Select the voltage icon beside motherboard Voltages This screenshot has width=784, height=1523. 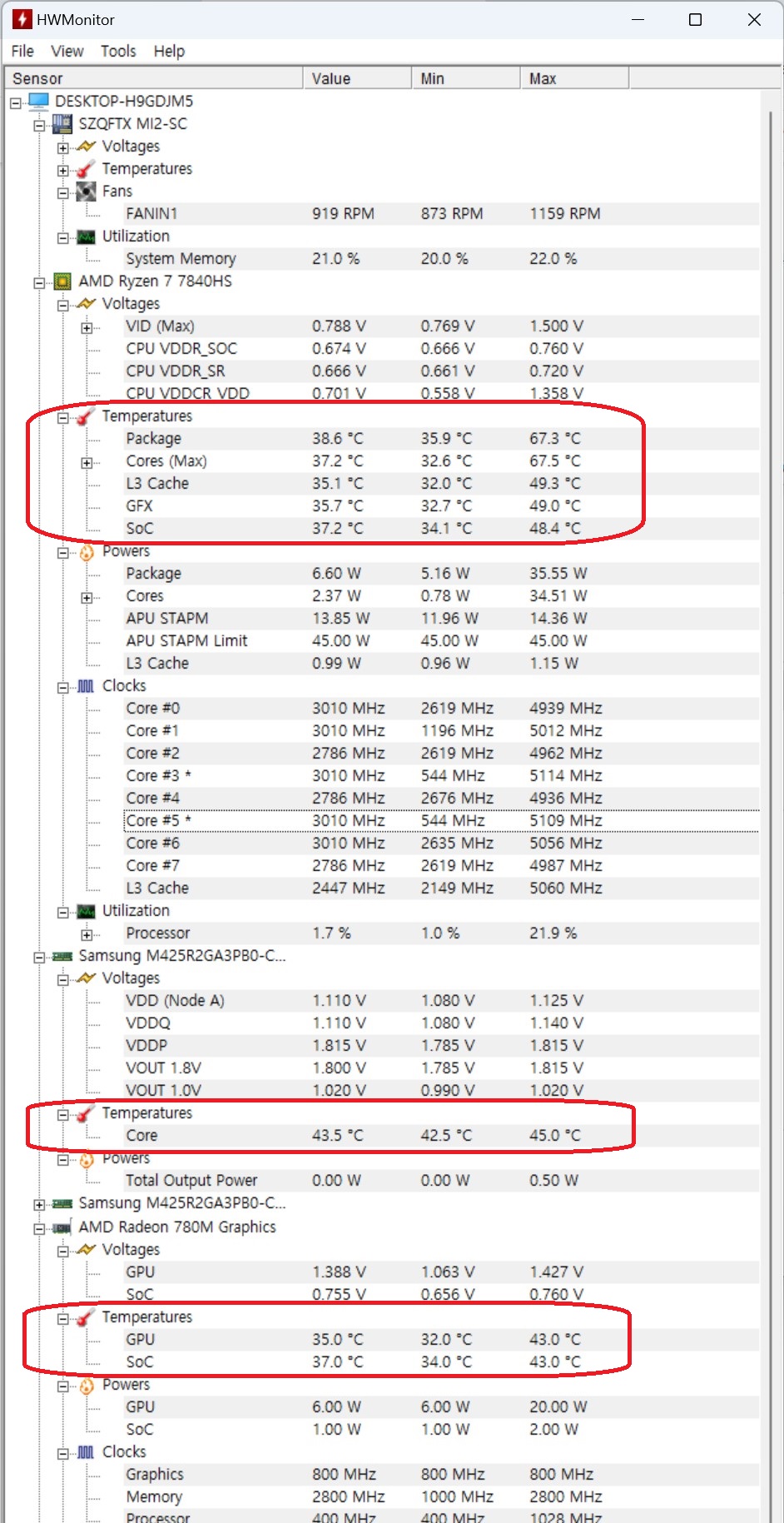[86, 146]
